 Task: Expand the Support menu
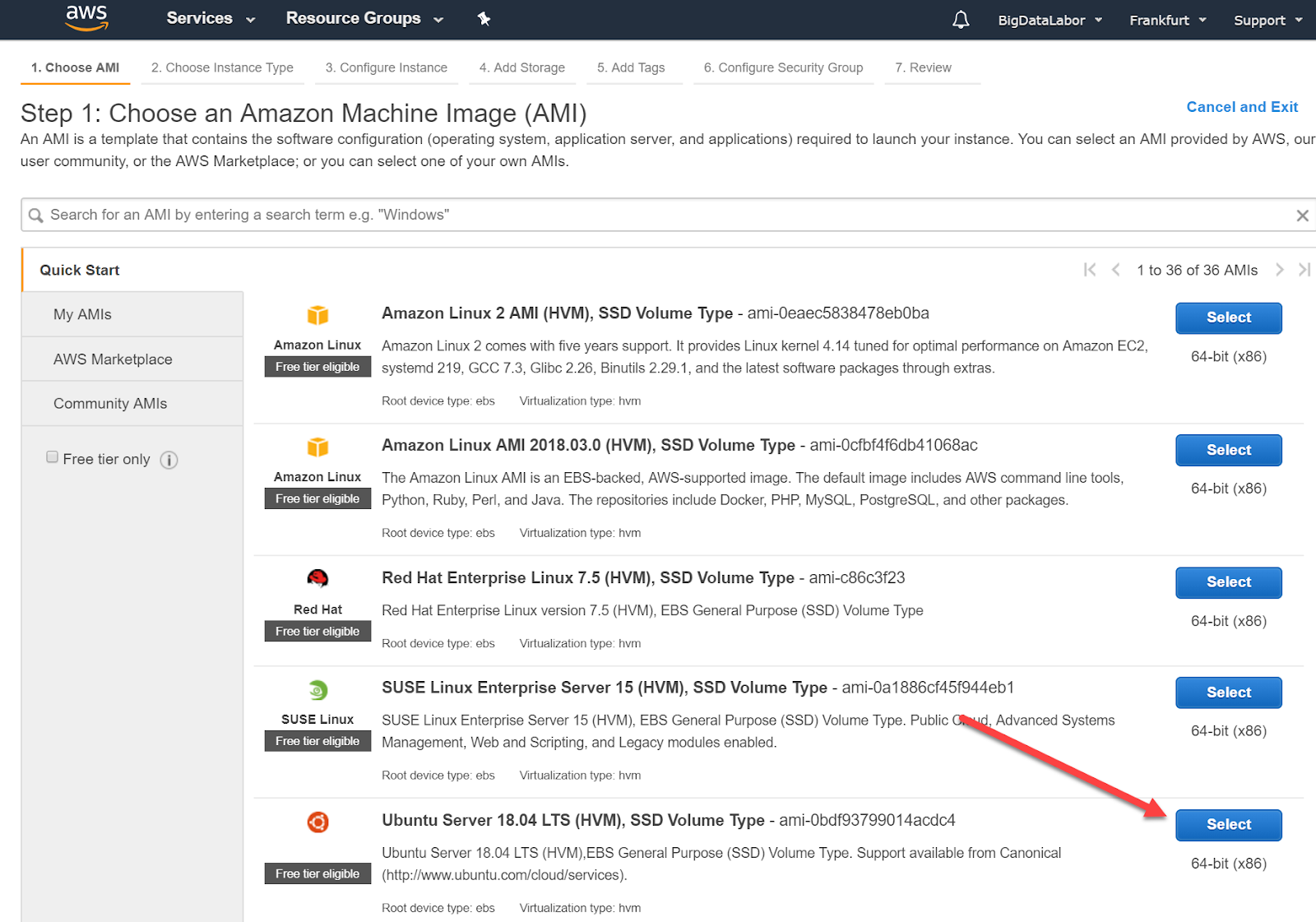1267,20
